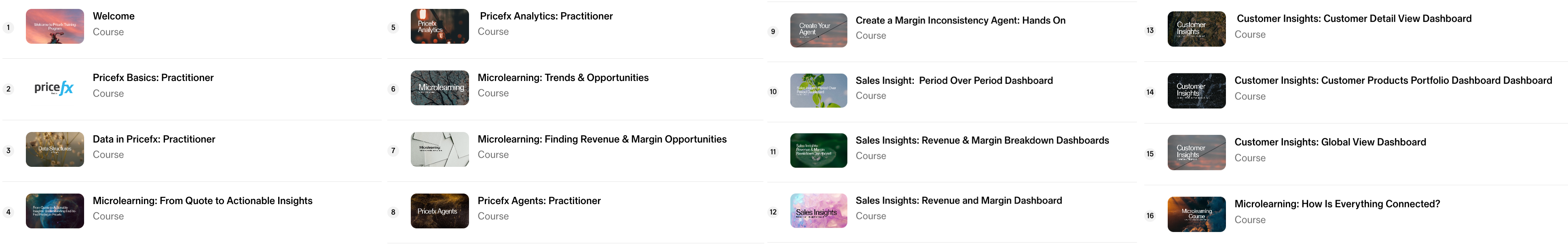Open Sales Insight: Period Over Period Dashboard
Screen dimensions: 1568x247
[954, 81]
